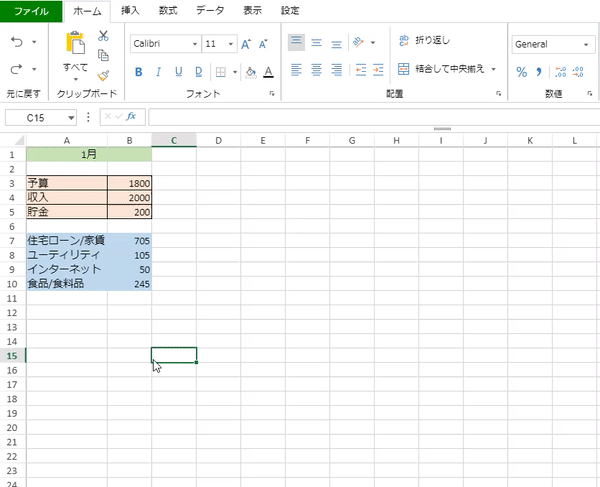The image size is (600, 487).
Task: Toggle Bold formatting
Action: coord(138,72)
